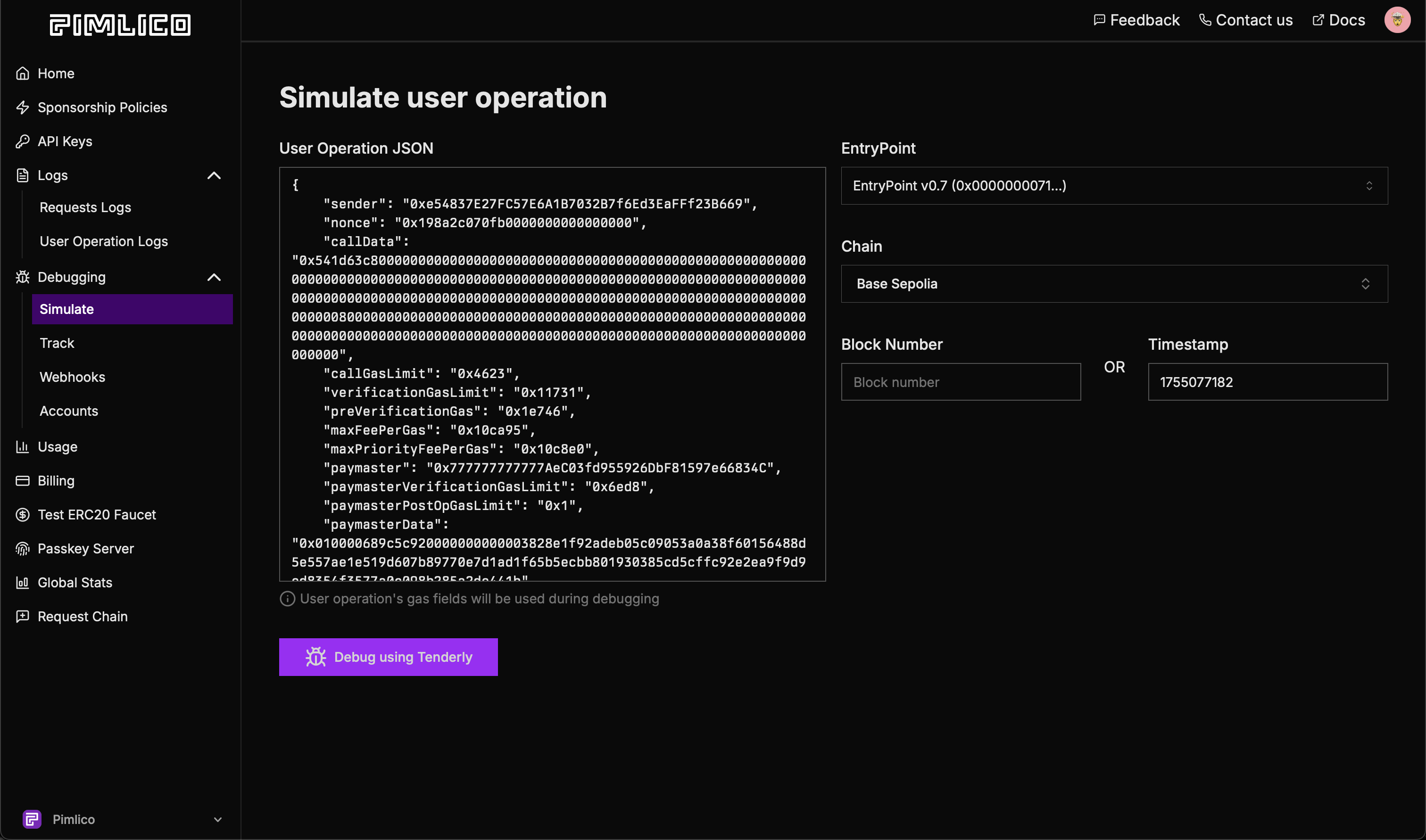Open the Webhooks page
This screenshot has width=1426, height=840.
coord(73,377)
